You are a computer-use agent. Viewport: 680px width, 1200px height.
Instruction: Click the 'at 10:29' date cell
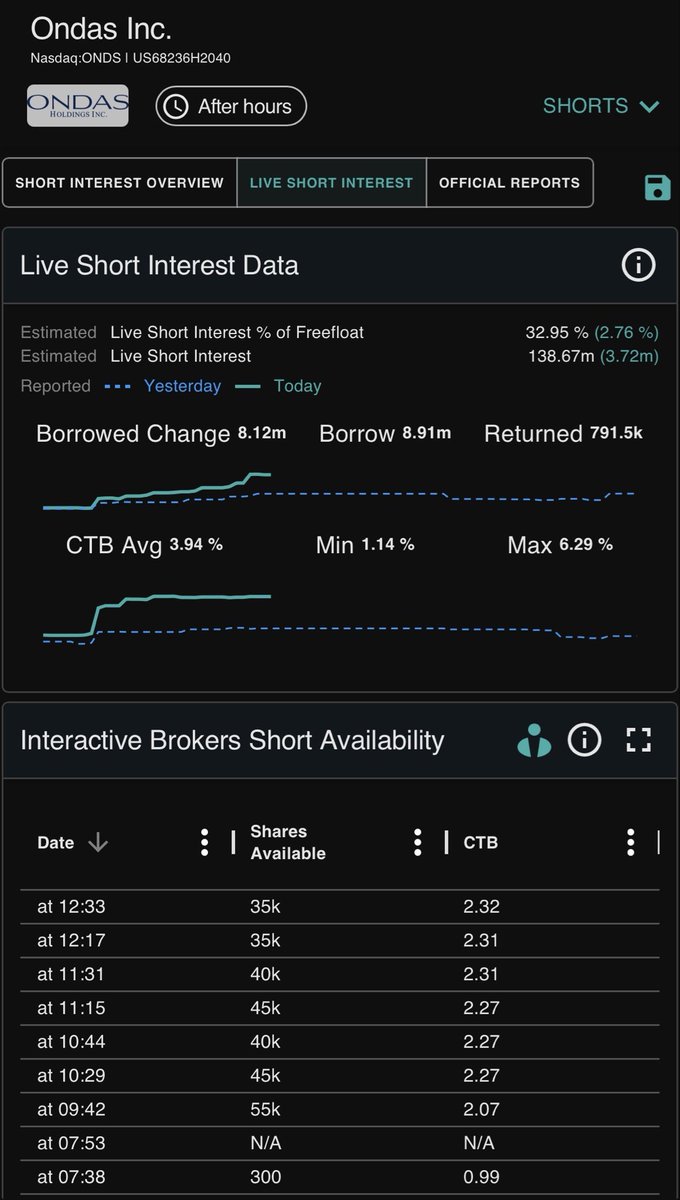(71, 1076)
